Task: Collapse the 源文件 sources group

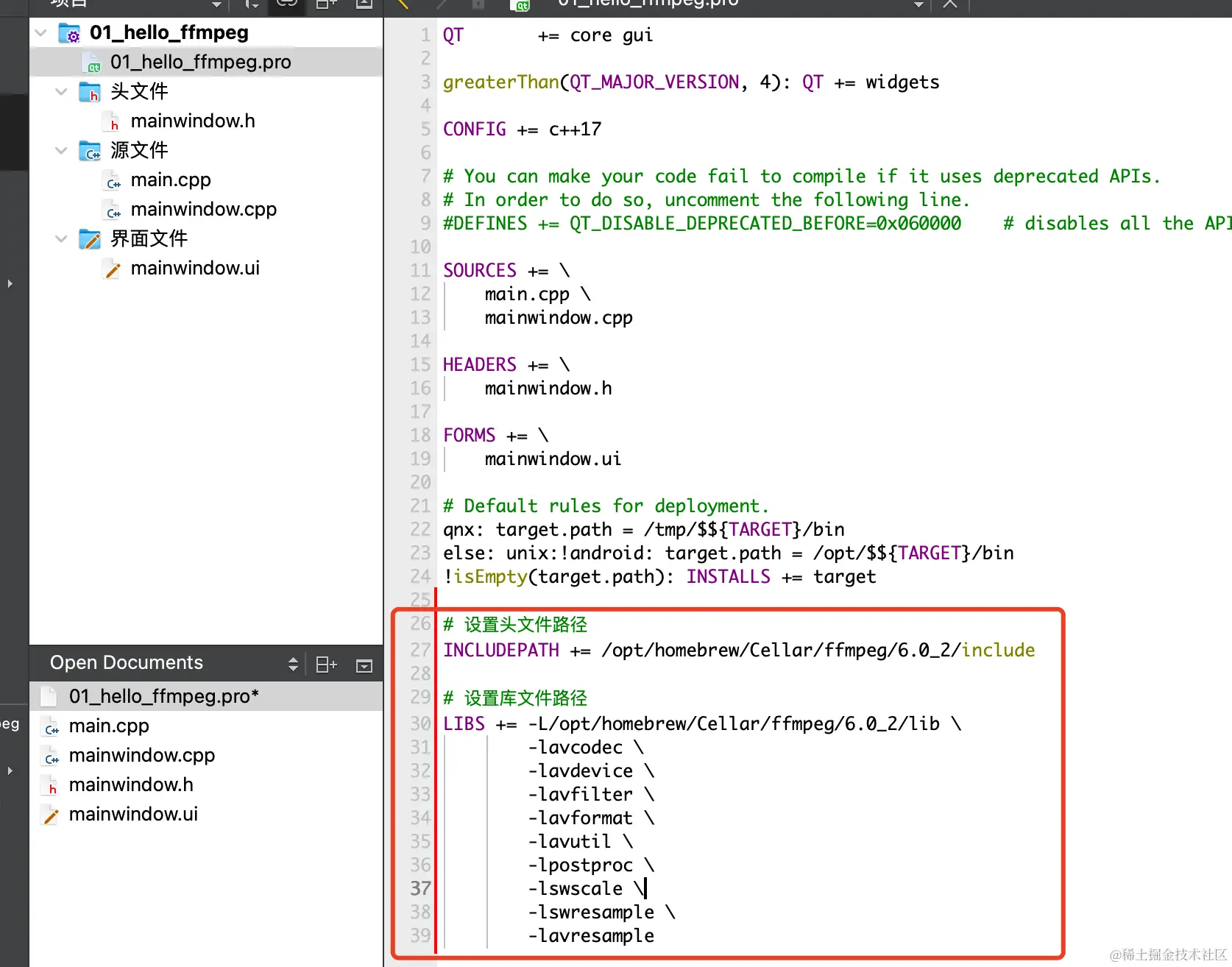Action: tap(62, 151)
